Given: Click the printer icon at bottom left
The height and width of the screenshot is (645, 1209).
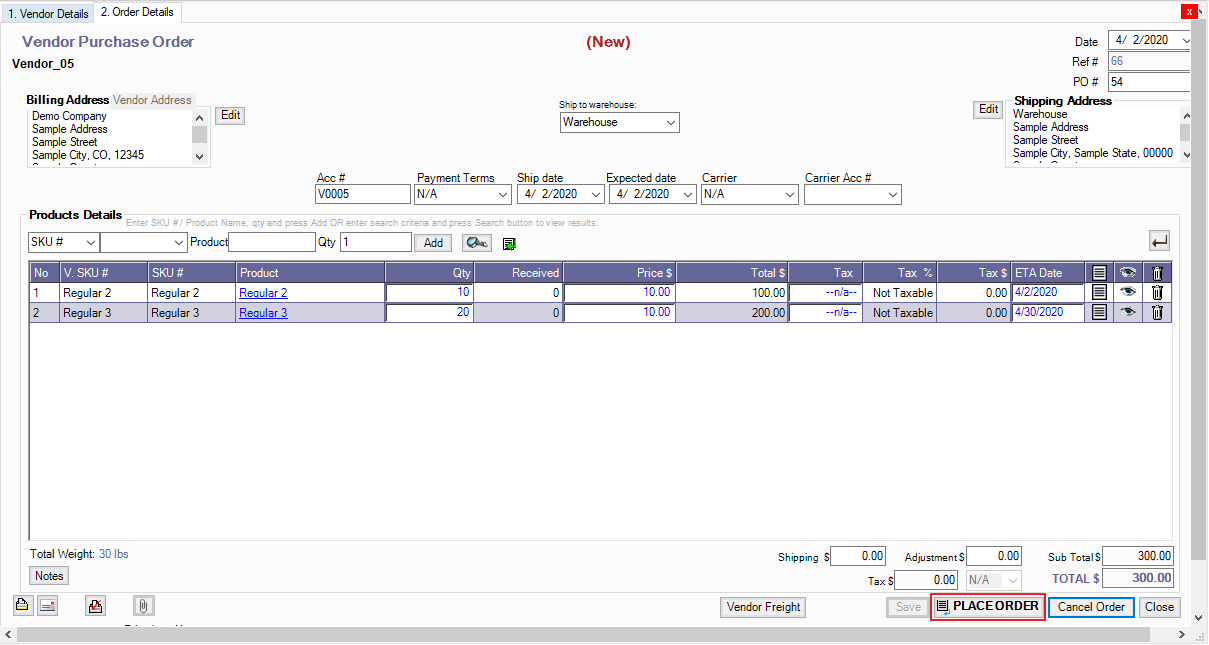Looking at the screenshot, I should pos(22,605).
